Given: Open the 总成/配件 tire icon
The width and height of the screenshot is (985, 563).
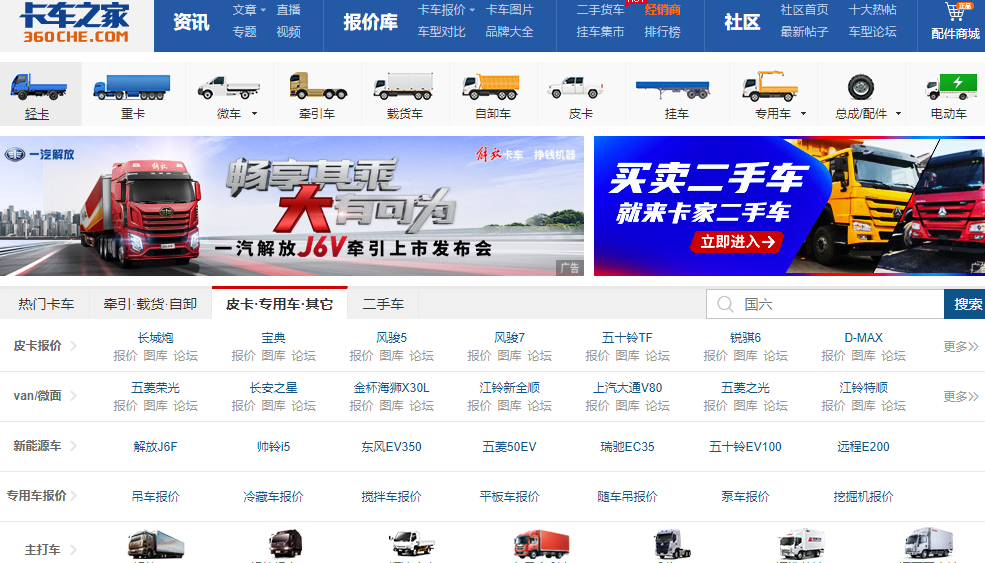Looking at the screenshot, I should (861, 87).
